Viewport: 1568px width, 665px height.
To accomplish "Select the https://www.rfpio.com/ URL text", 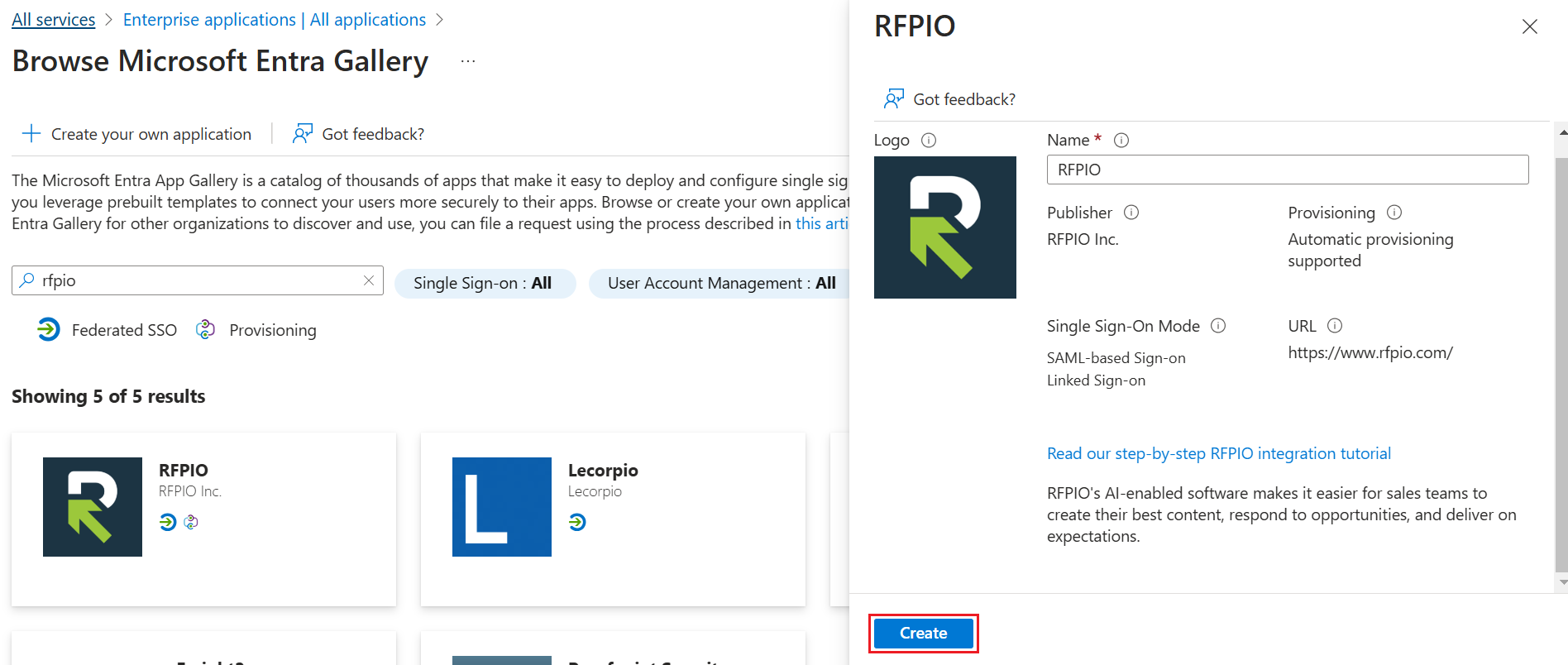I will (x=1370, y=352).
